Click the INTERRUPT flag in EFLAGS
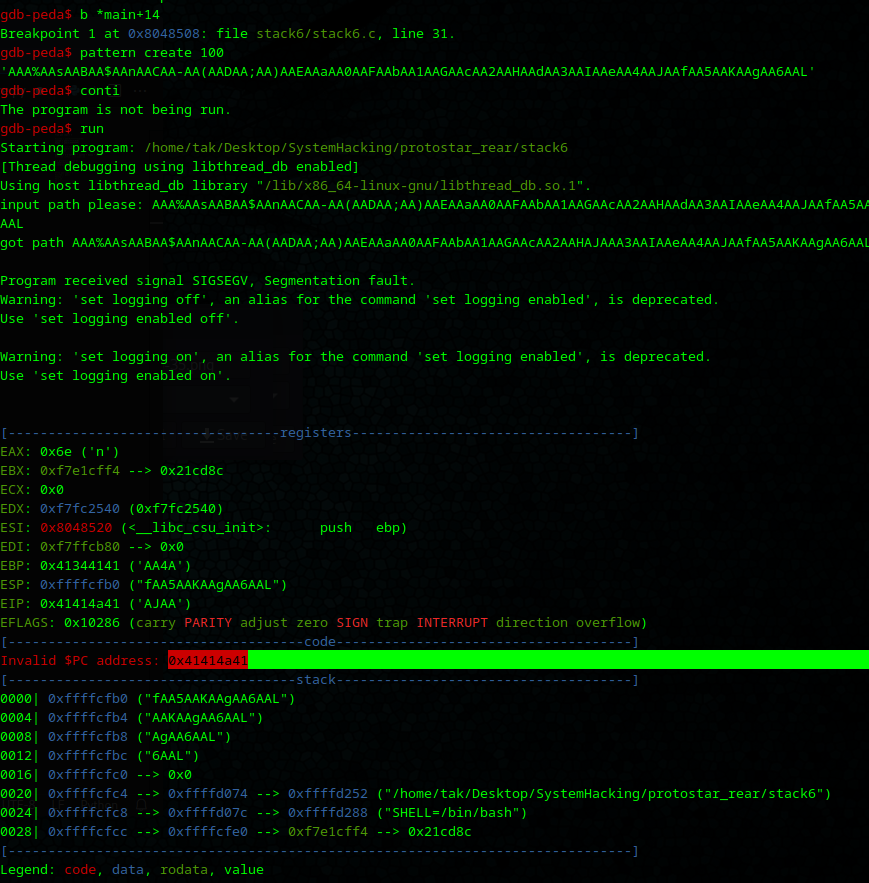The width and height of the screenshot is (869, 883). click(x=452, y=623)
